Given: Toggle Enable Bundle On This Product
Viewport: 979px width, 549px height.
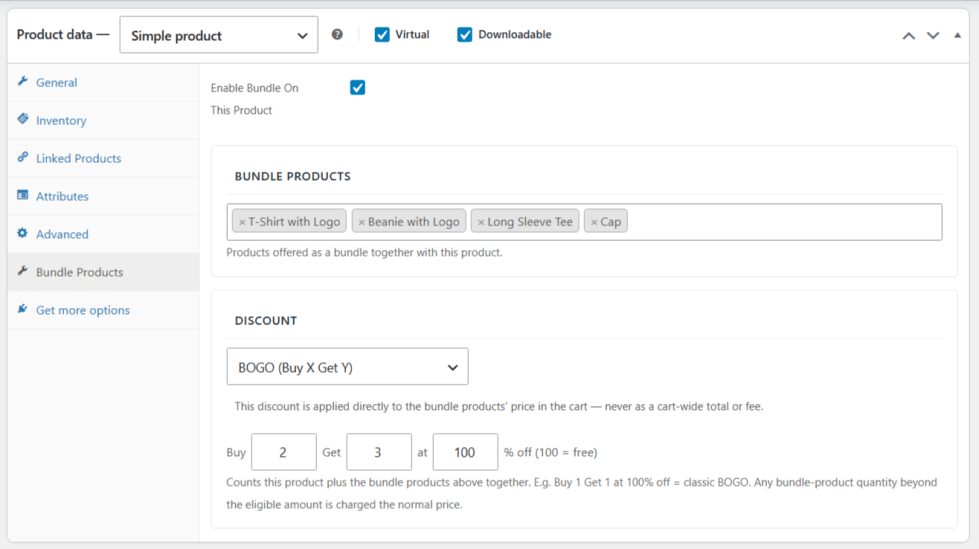Looking at the screenshot, I should pyautogui.click(x=357, y=87).
